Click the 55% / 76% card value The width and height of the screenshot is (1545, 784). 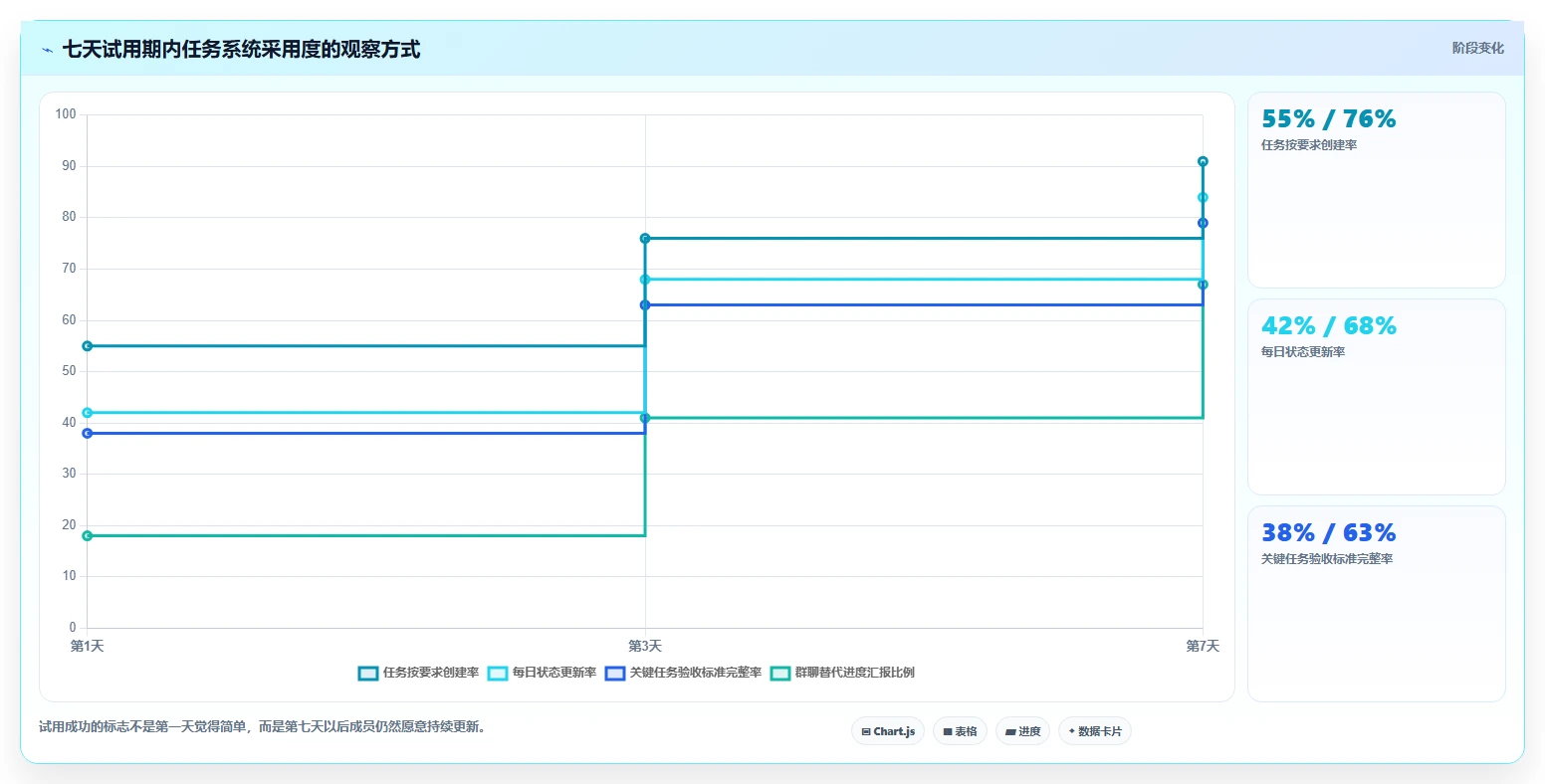click(x=1328, y=119)
